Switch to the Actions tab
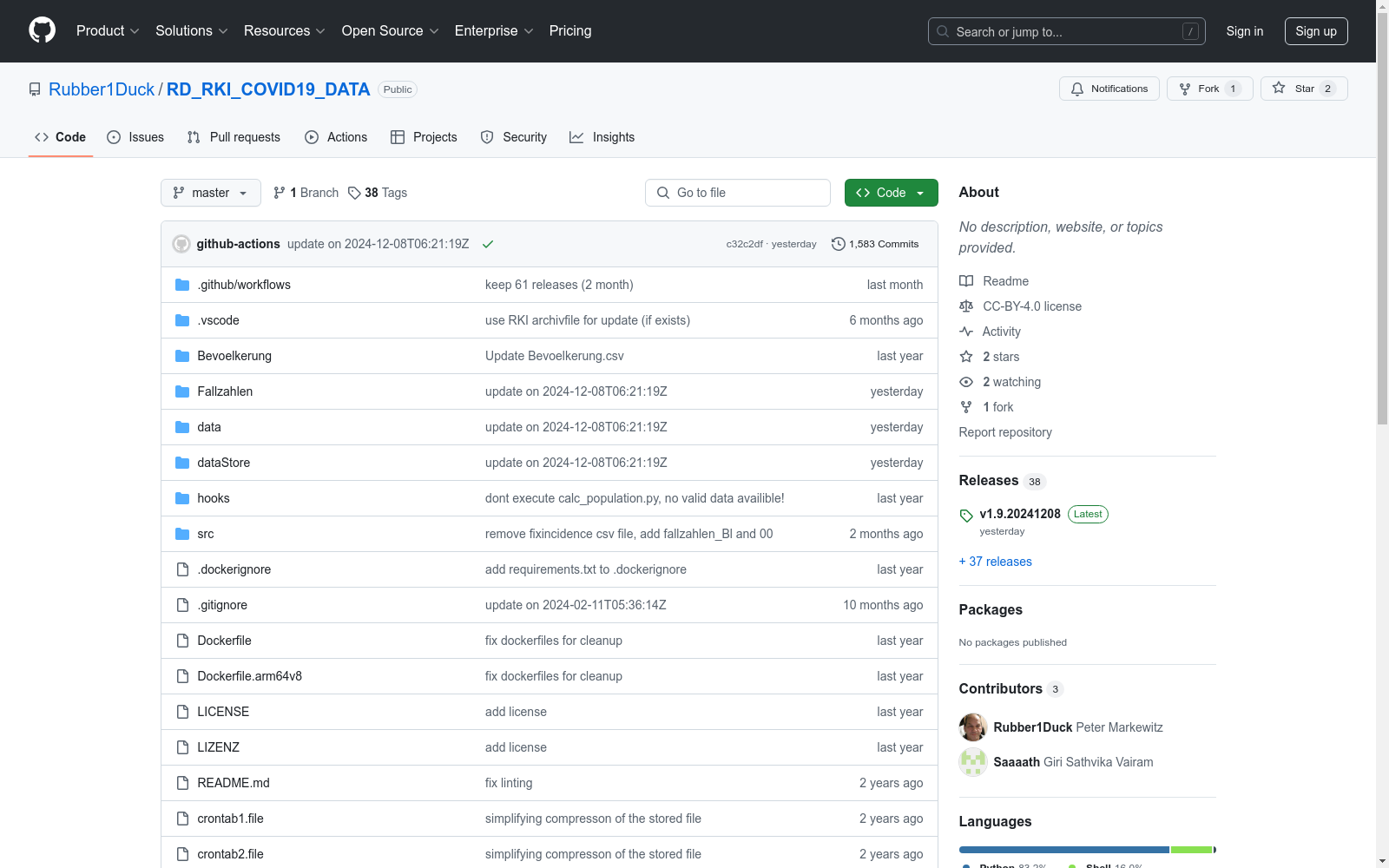 click(x=336, y=137)
